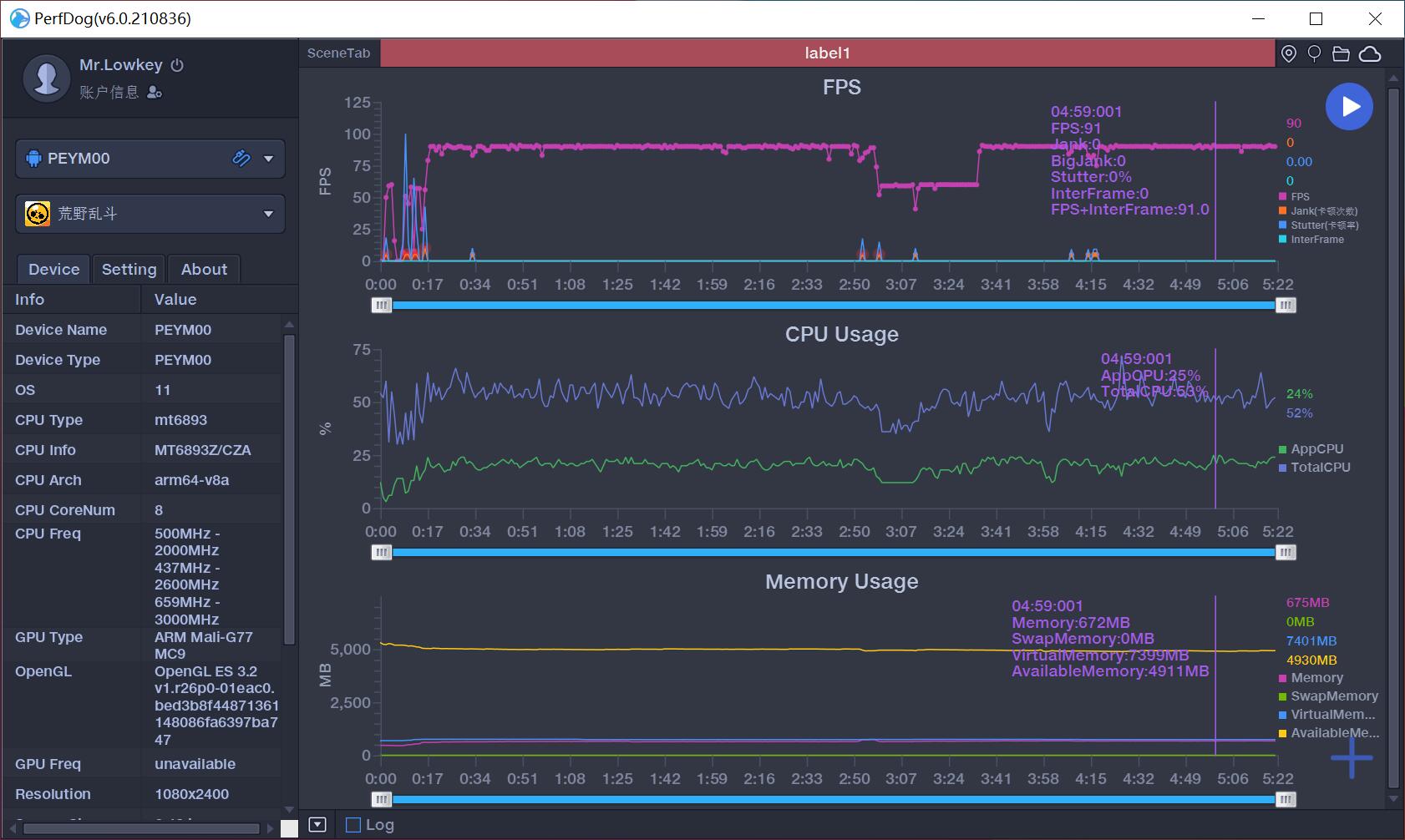The image size is (1405, 840).
Task: Click the location pin marker icon
Action: 1289,54
